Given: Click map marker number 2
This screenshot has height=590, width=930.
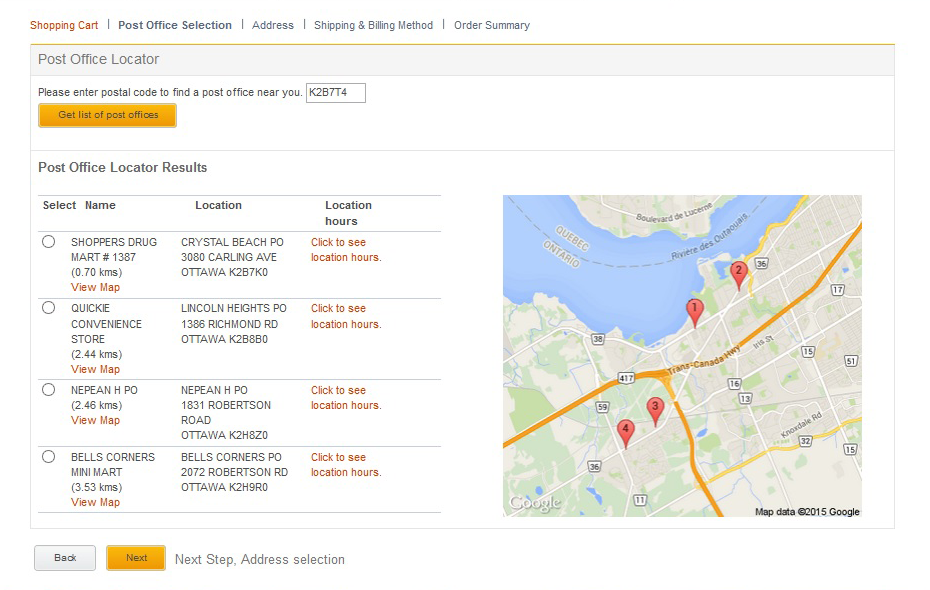Looking at the screenshot, I should coord(738,274).
